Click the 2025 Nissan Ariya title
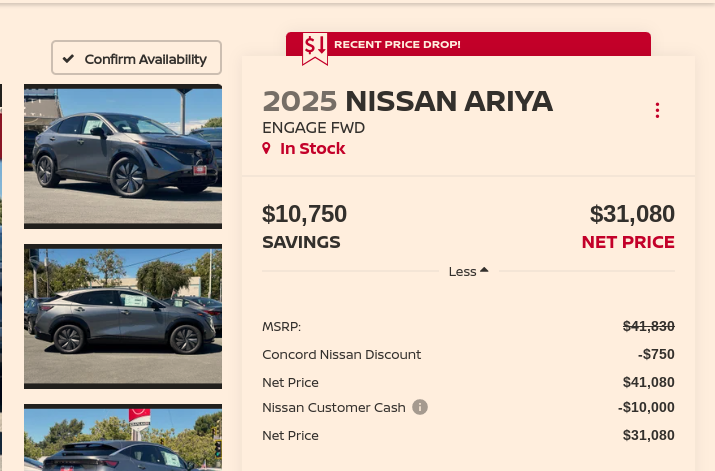This screenshot has height=471, width=715. coord(407,101)
